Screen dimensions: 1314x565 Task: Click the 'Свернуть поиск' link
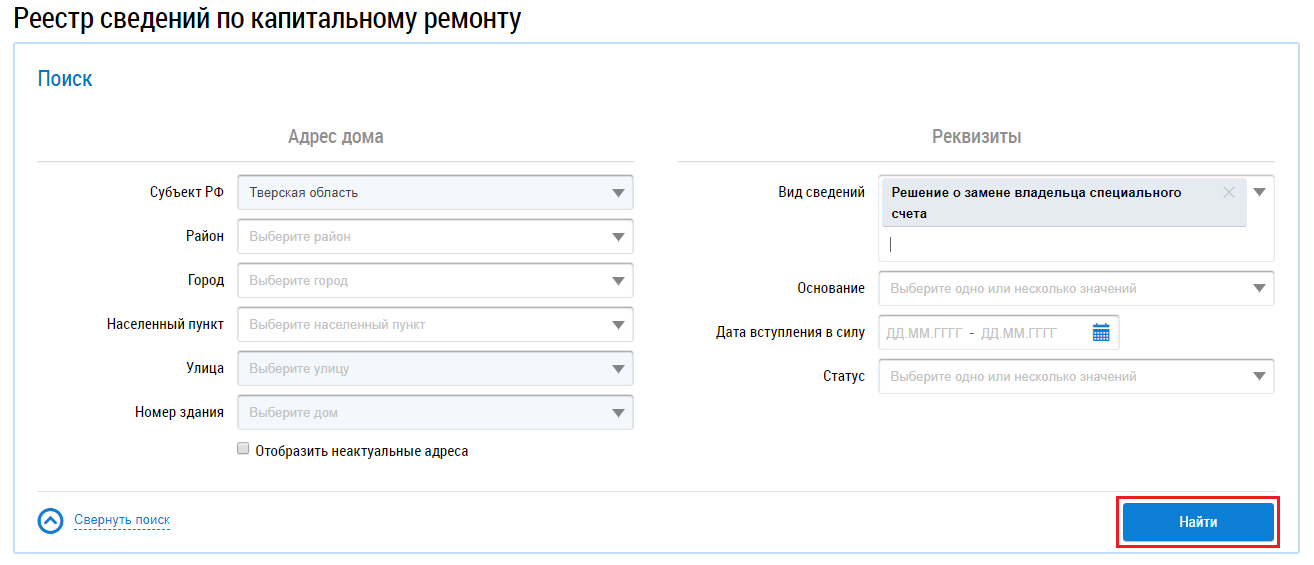(x=122, y=520)
